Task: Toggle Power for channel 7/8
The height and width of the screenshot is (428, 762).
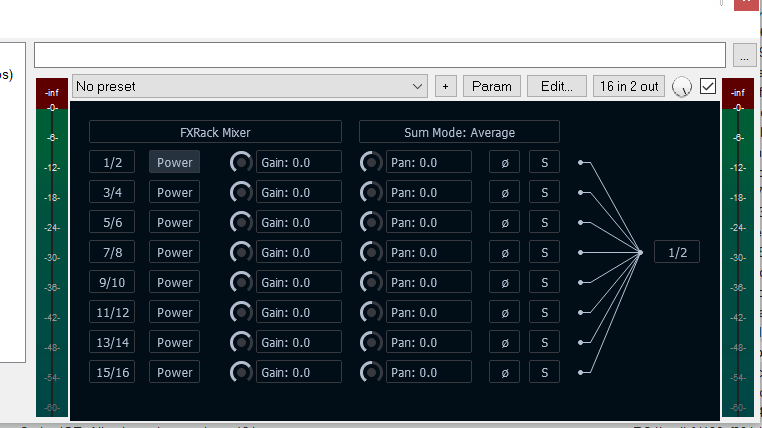Action: tap(174, 253)
